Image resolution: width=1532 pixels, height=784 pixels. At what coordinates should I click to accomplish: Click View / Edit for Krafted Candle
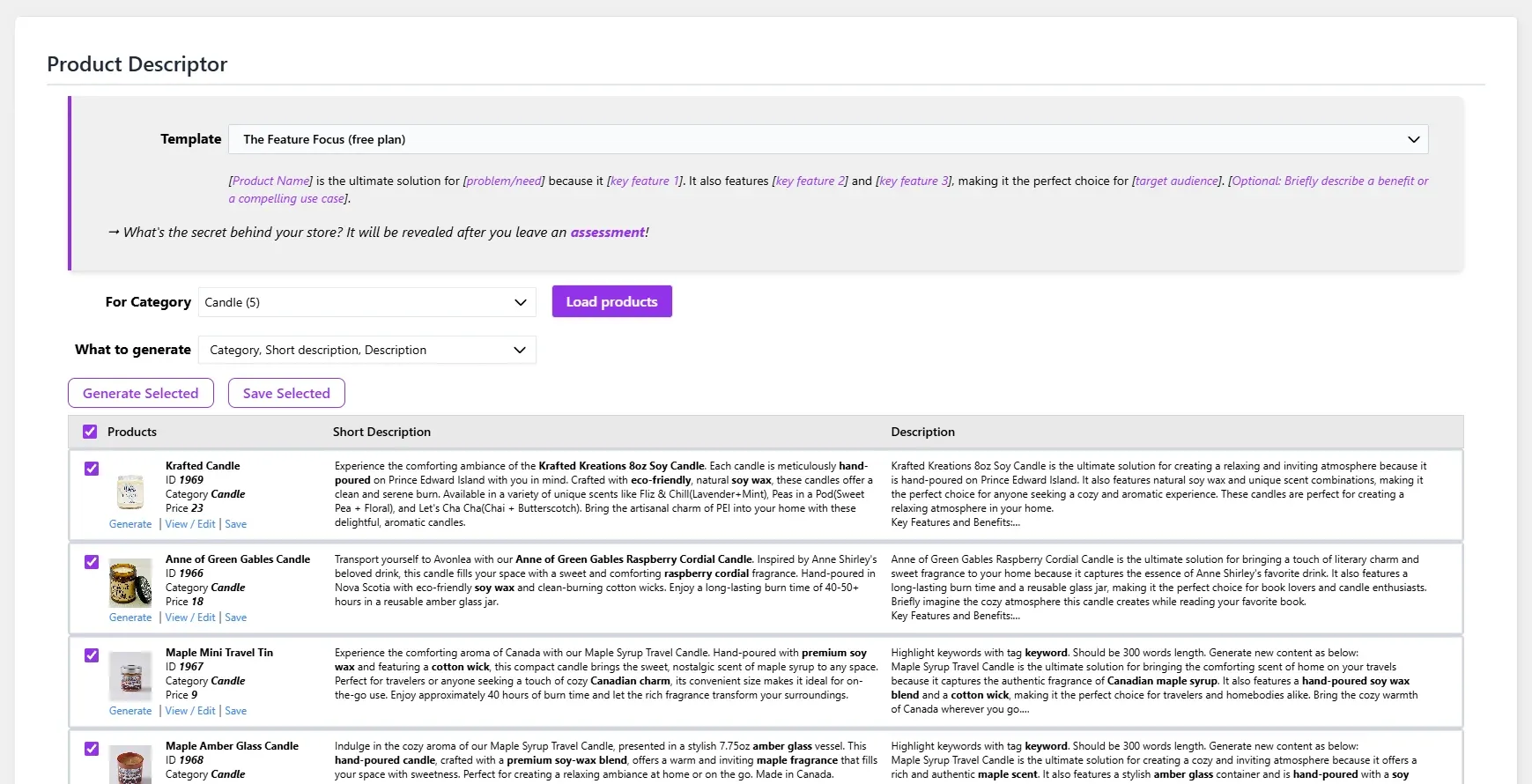point(190,524)
